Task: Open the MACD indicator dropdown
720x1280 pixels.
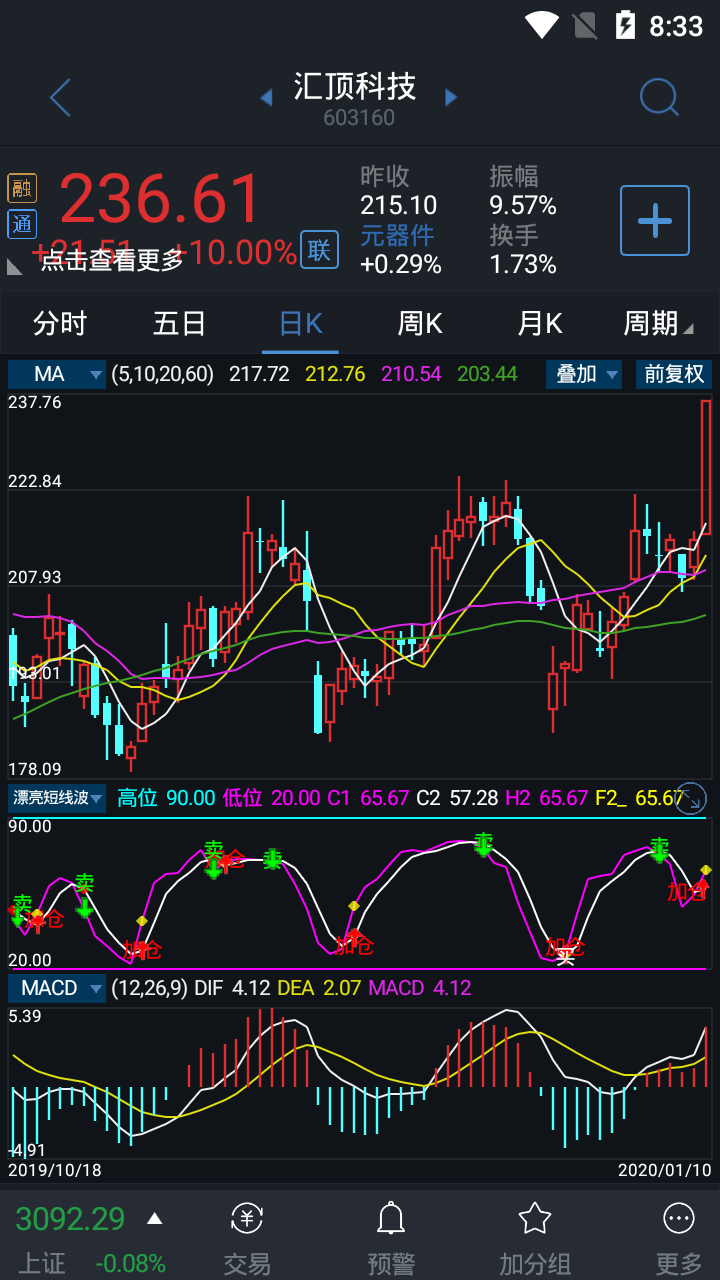Action: click(57, 988)
